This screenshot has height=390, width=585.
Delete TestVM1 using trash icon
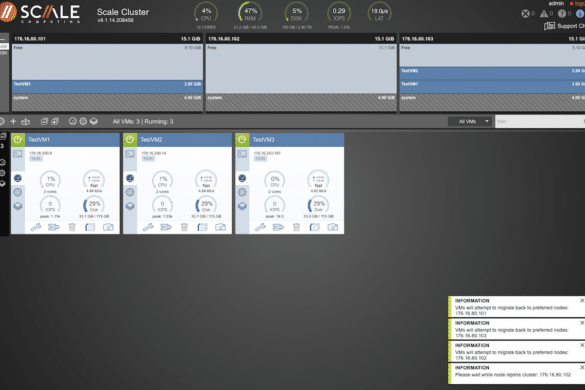72,227
